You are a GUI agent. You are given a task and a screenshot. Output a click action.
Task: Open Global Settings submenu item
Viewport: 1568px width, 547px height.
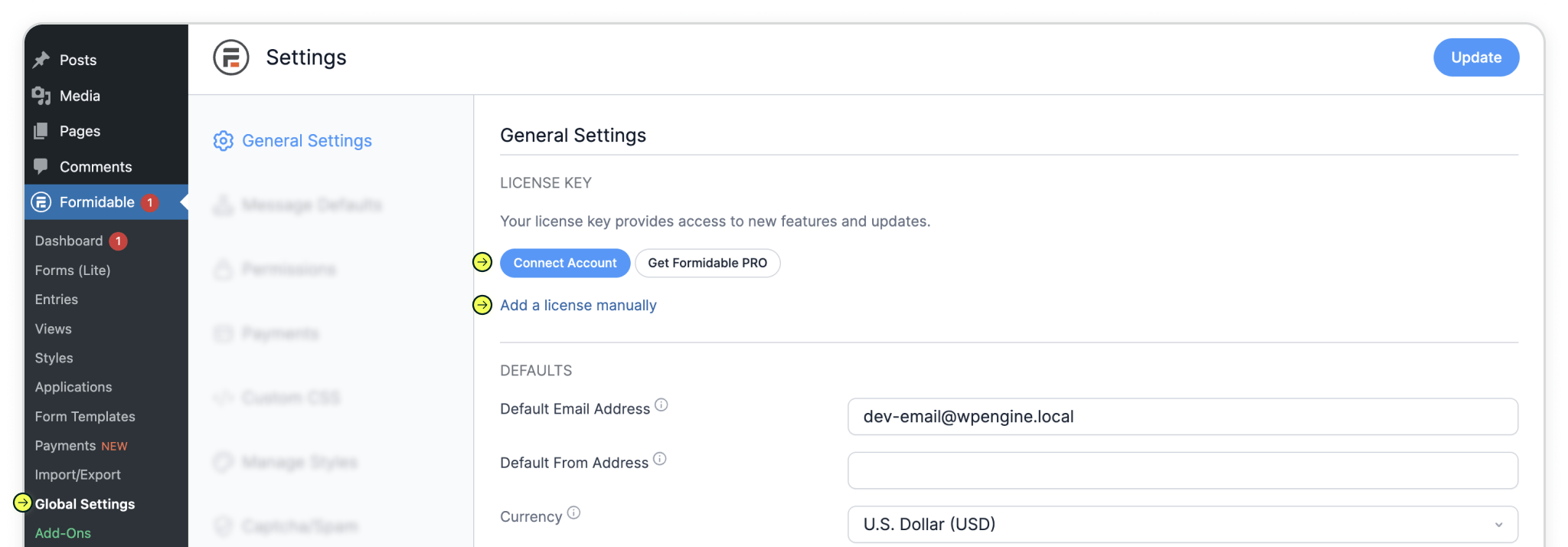click(85, 504)
